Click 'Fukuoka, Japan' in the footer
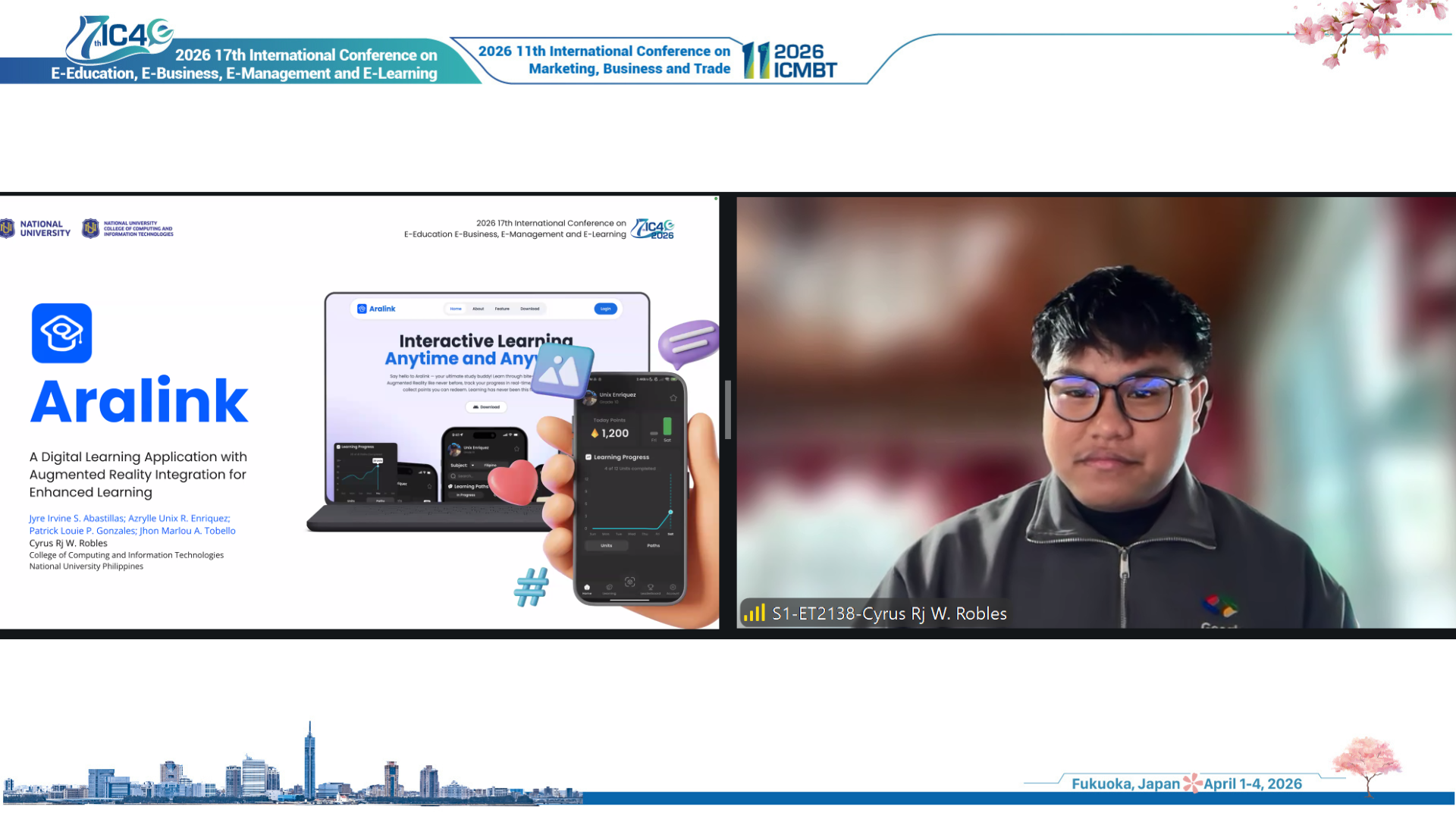The height and width of the screenshot is (819, 1456). point(1125,783)
